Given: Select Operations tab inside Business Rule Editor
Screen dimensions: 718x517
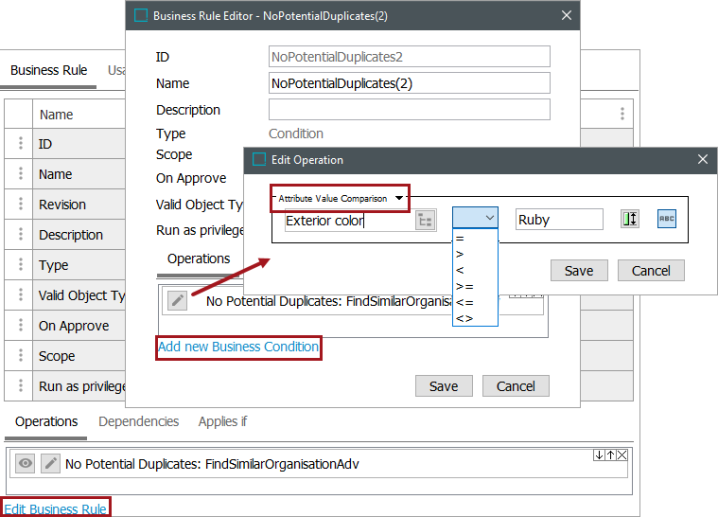Looking at the screenshot, I should click(x=198, y=259).
